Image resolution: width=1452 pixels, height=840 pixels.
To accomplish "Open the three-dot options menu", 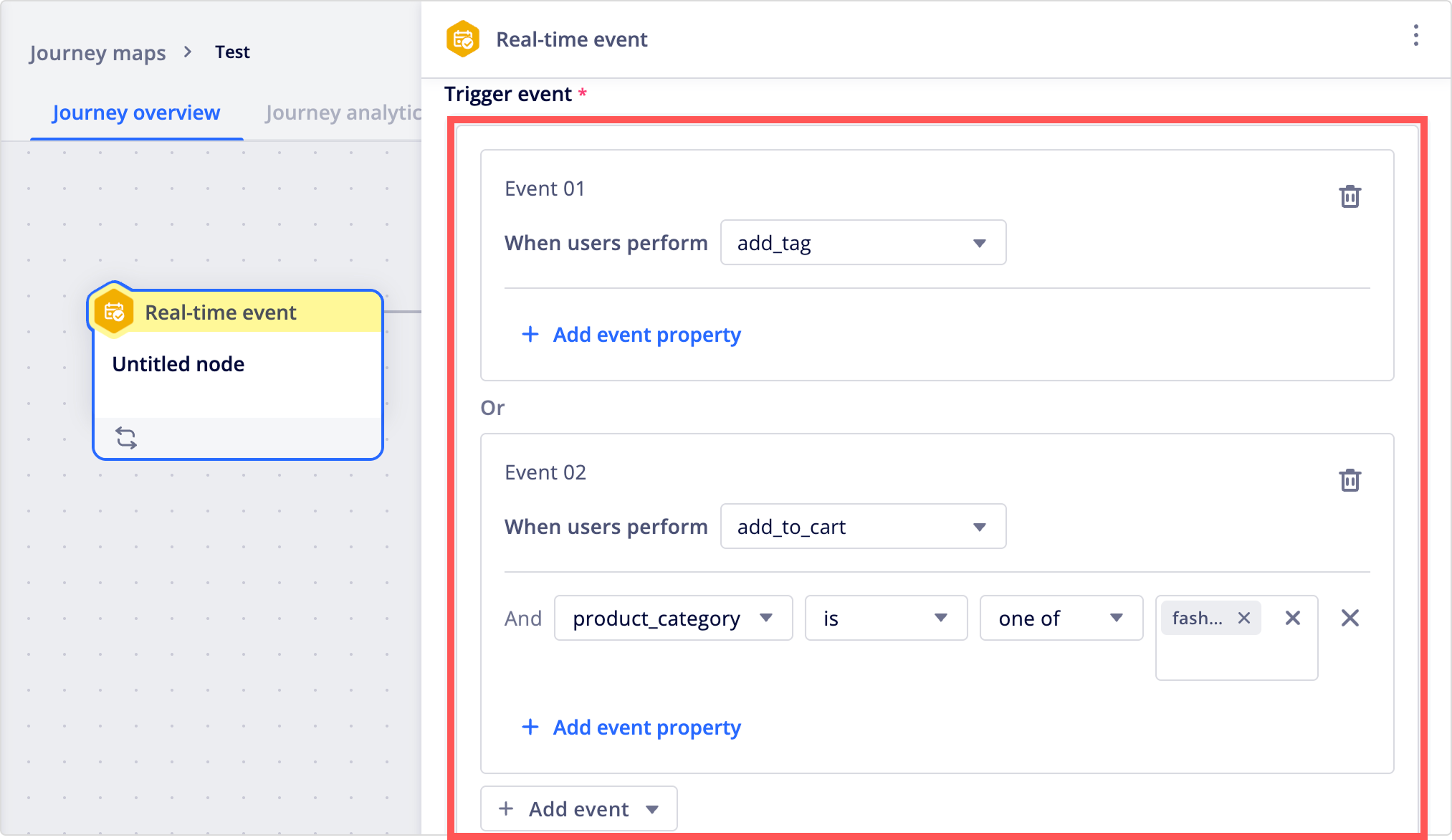I will click(1415, 36).
